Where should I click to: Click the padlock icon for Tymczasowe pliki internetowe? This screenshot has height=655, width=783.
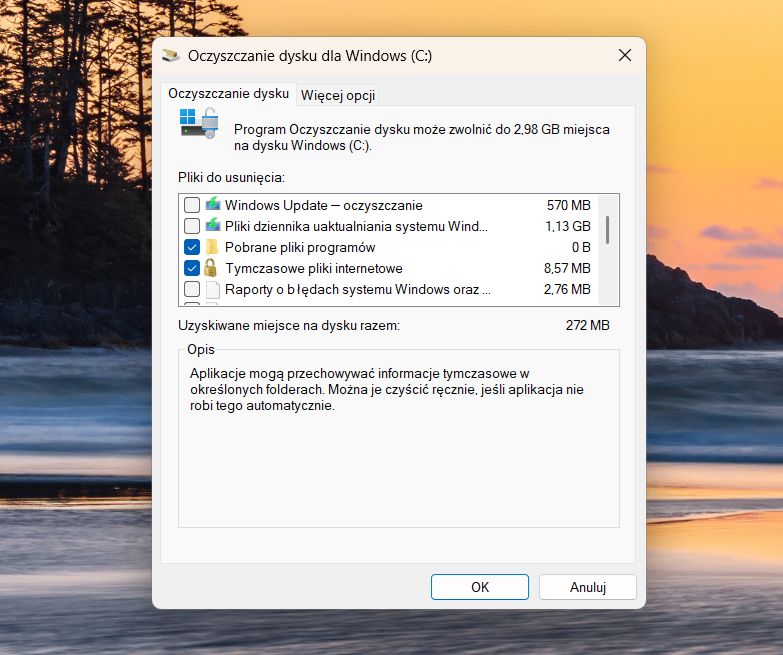click(x=211, y=268)
